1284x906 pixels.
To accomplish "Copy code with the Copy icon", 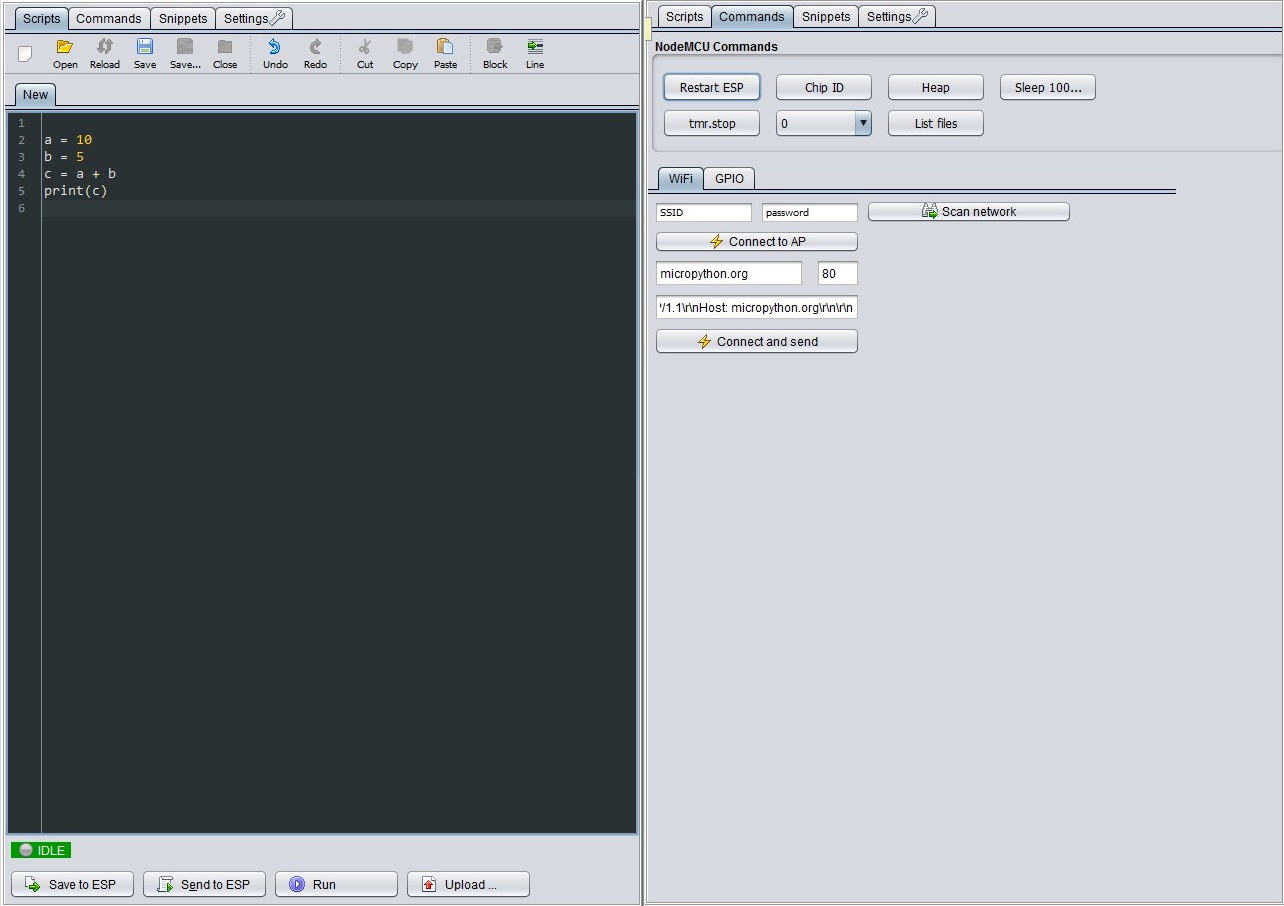I will coord(404,53).
